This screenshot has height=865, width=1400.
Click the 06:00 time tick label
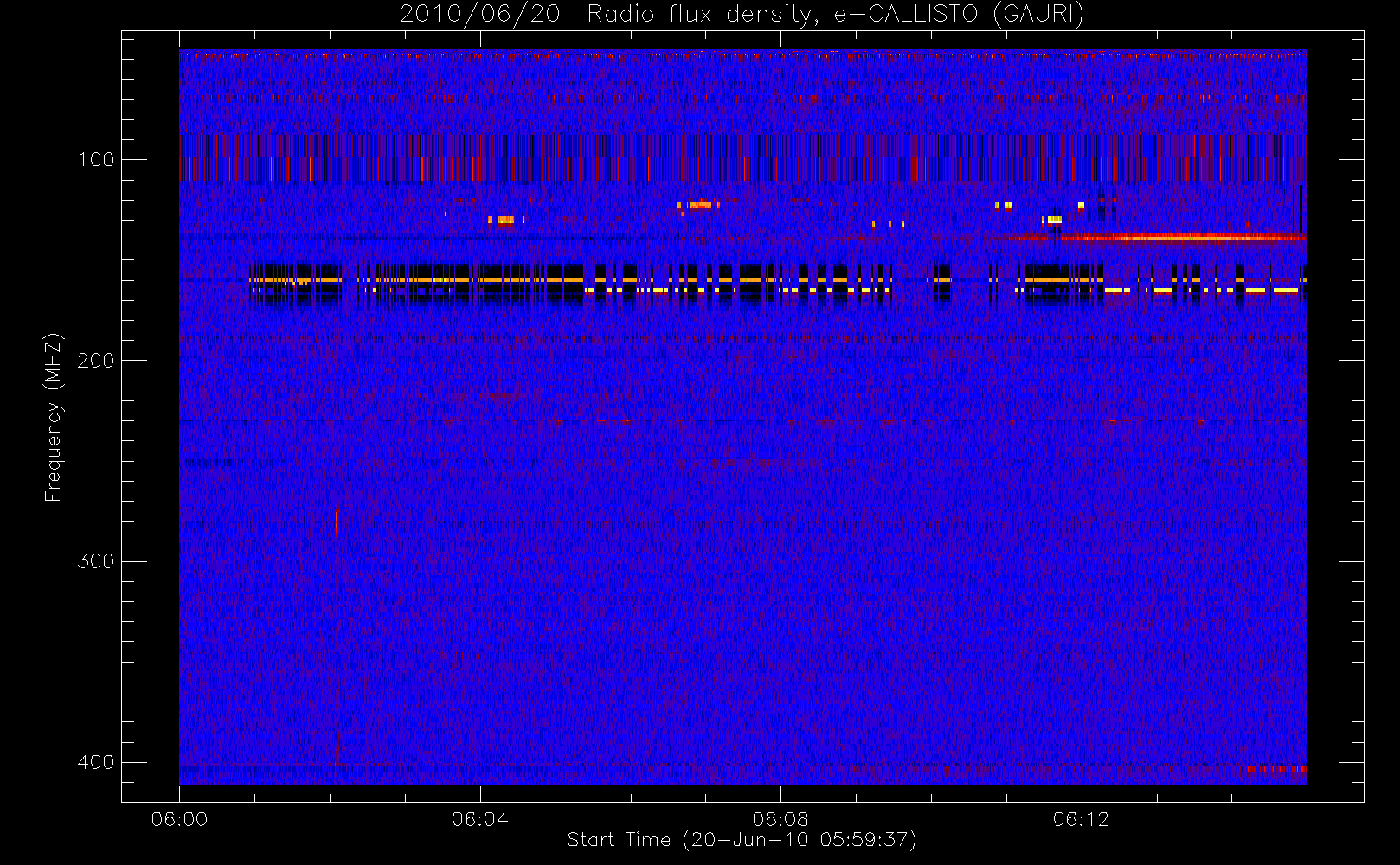[179, 819]
